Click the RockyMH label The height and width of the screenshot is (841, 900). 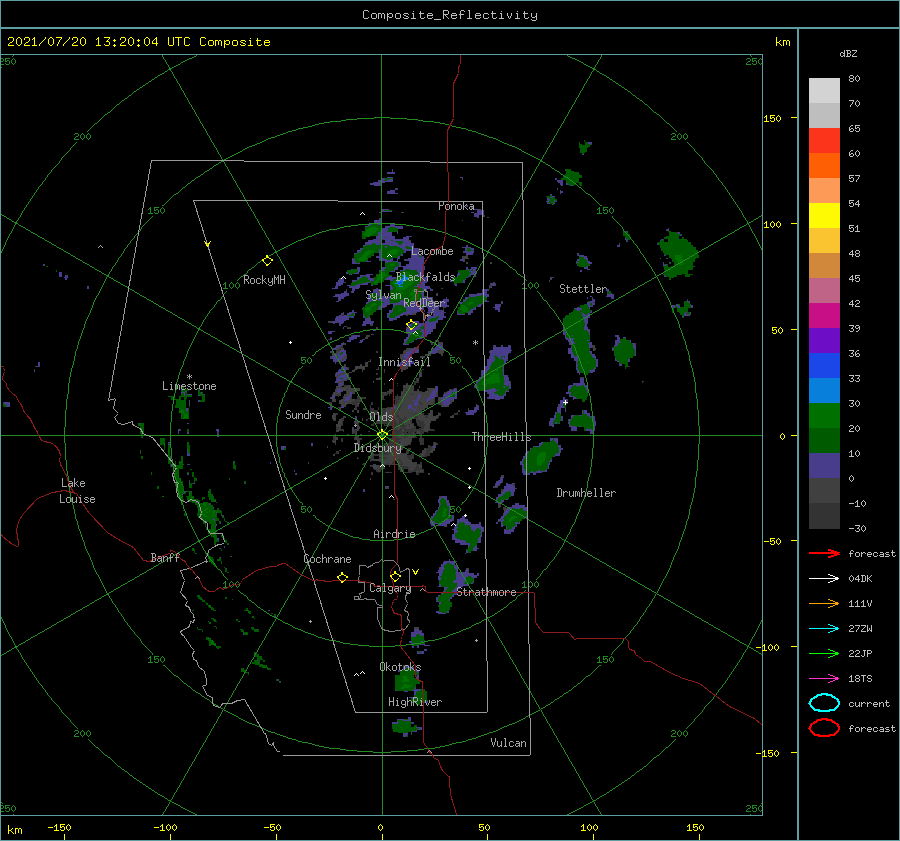[x=264, y=280]
